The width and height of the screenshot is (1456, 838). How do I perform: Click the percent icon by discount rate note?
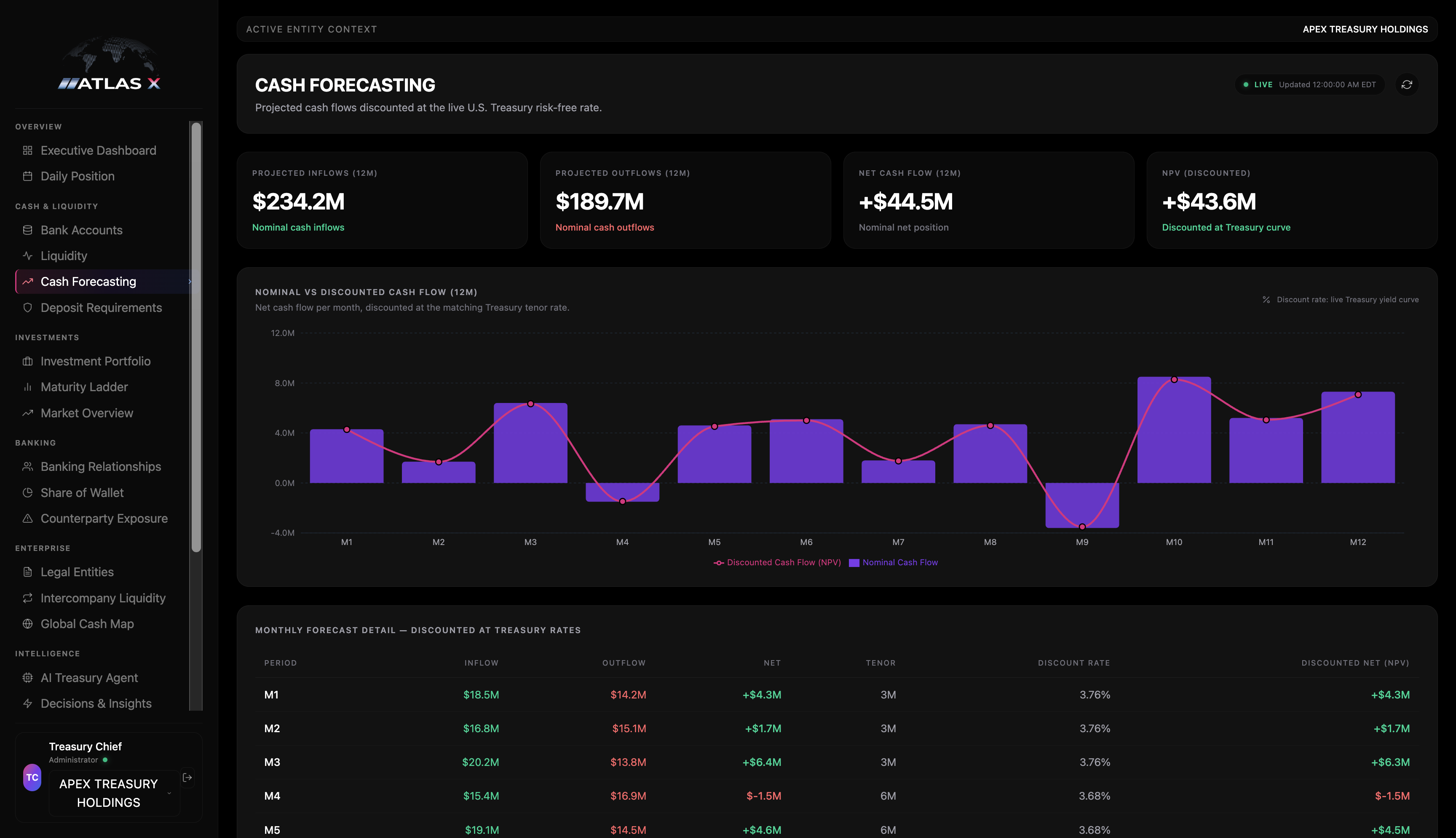pos(1266,300)
